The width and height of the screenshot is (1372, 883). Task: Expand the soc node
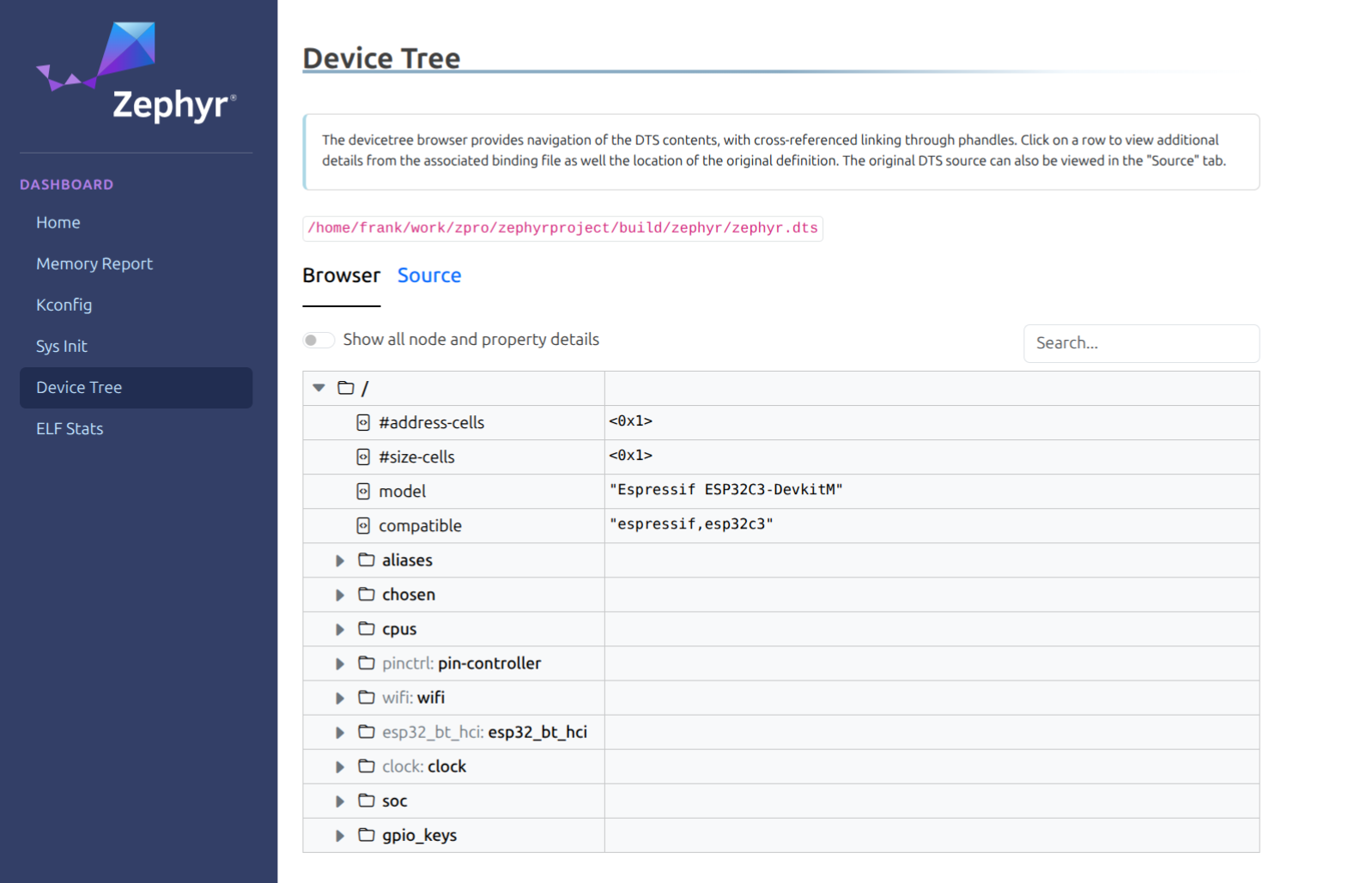(x=340, y=801)
